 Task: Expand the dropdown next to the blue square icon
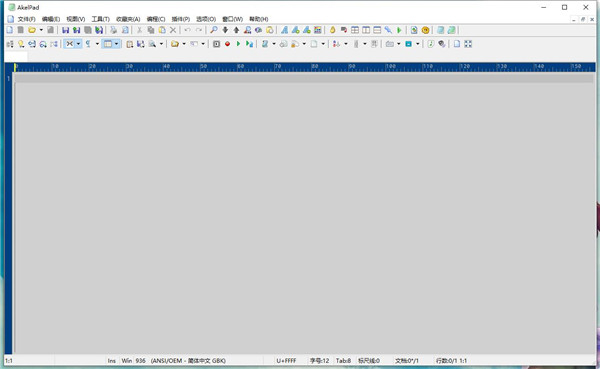tap(417, 44)
